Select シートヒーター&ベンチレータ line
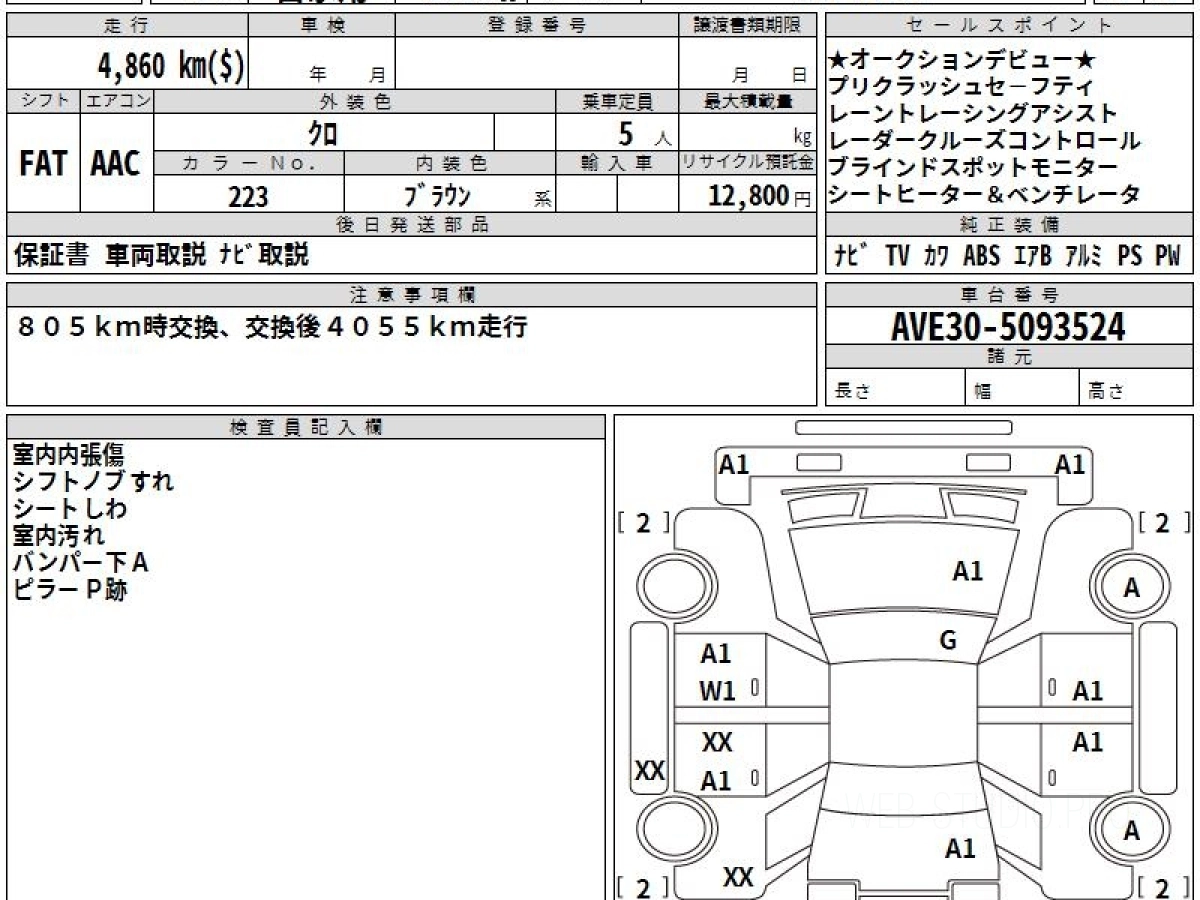Screen dimensions: 1200x900 coord(984,195)
